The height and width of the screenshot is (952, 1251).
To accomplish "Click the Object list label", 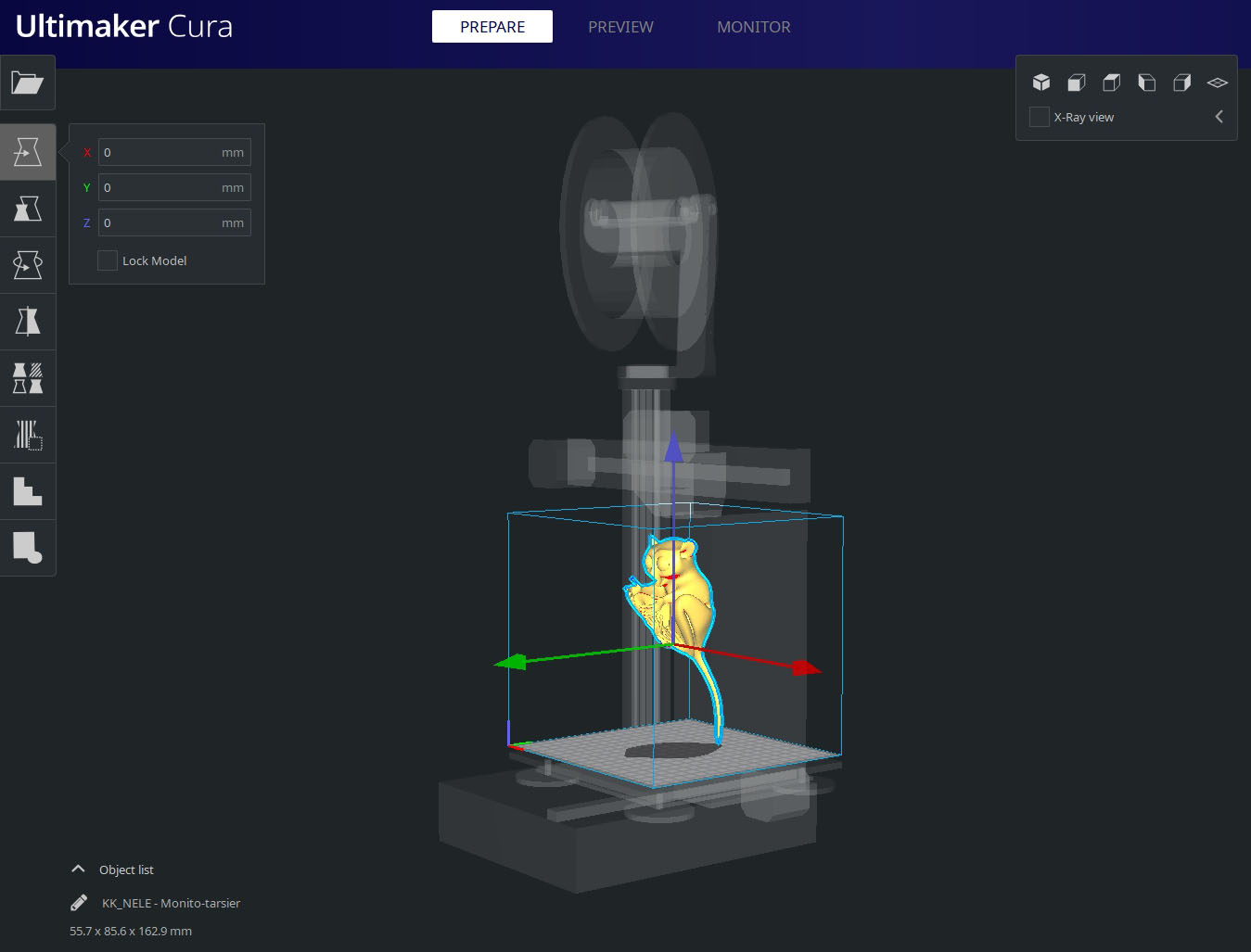I will pyautogui.click(x=126, y=869).
